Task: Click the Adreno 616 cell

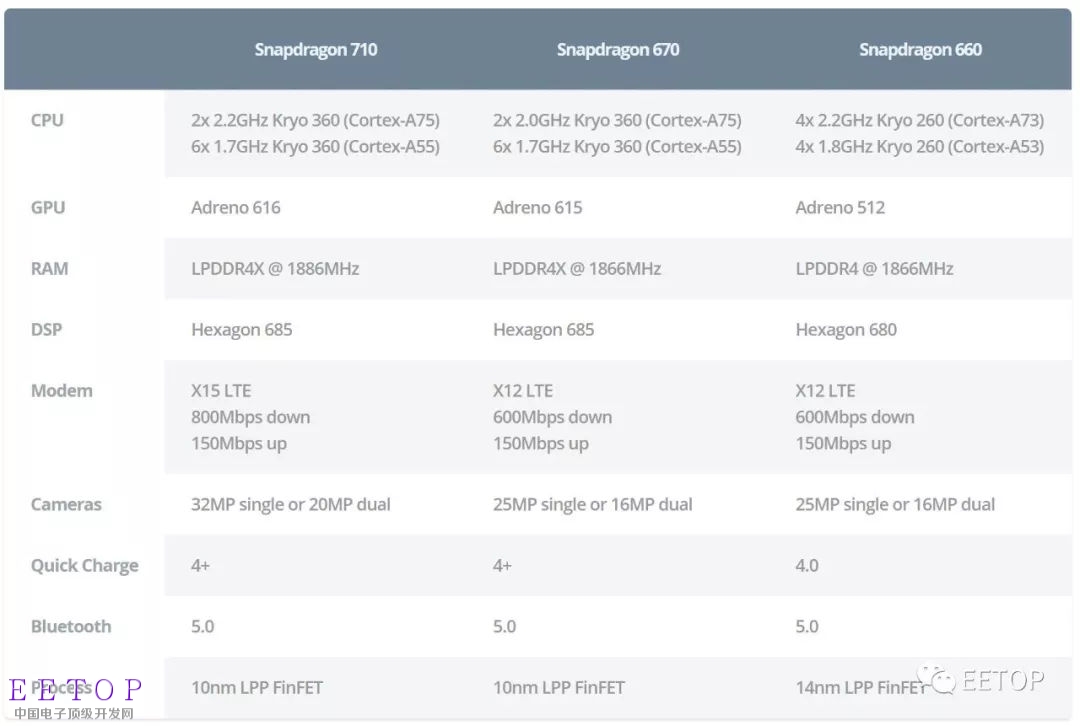Action: tap(236, 207)
